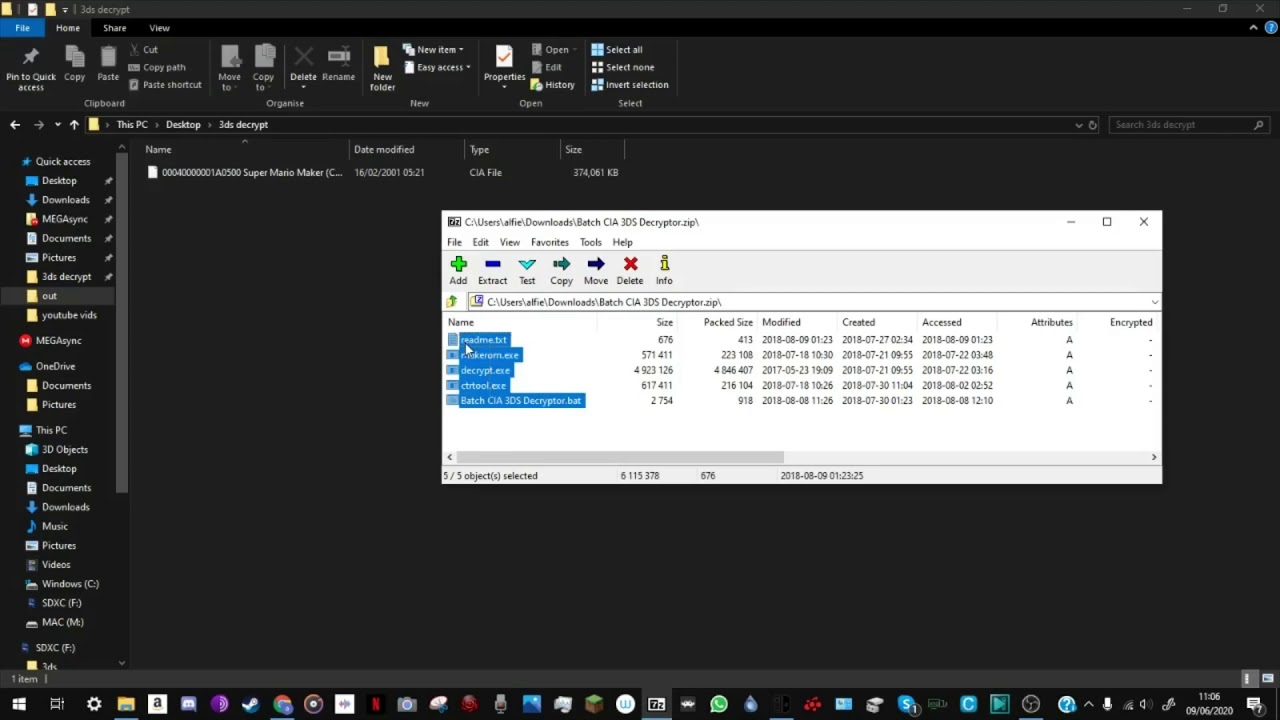
Task: Click the Explorer ribbon Copy icon
Action: click(x=75, y=64)
